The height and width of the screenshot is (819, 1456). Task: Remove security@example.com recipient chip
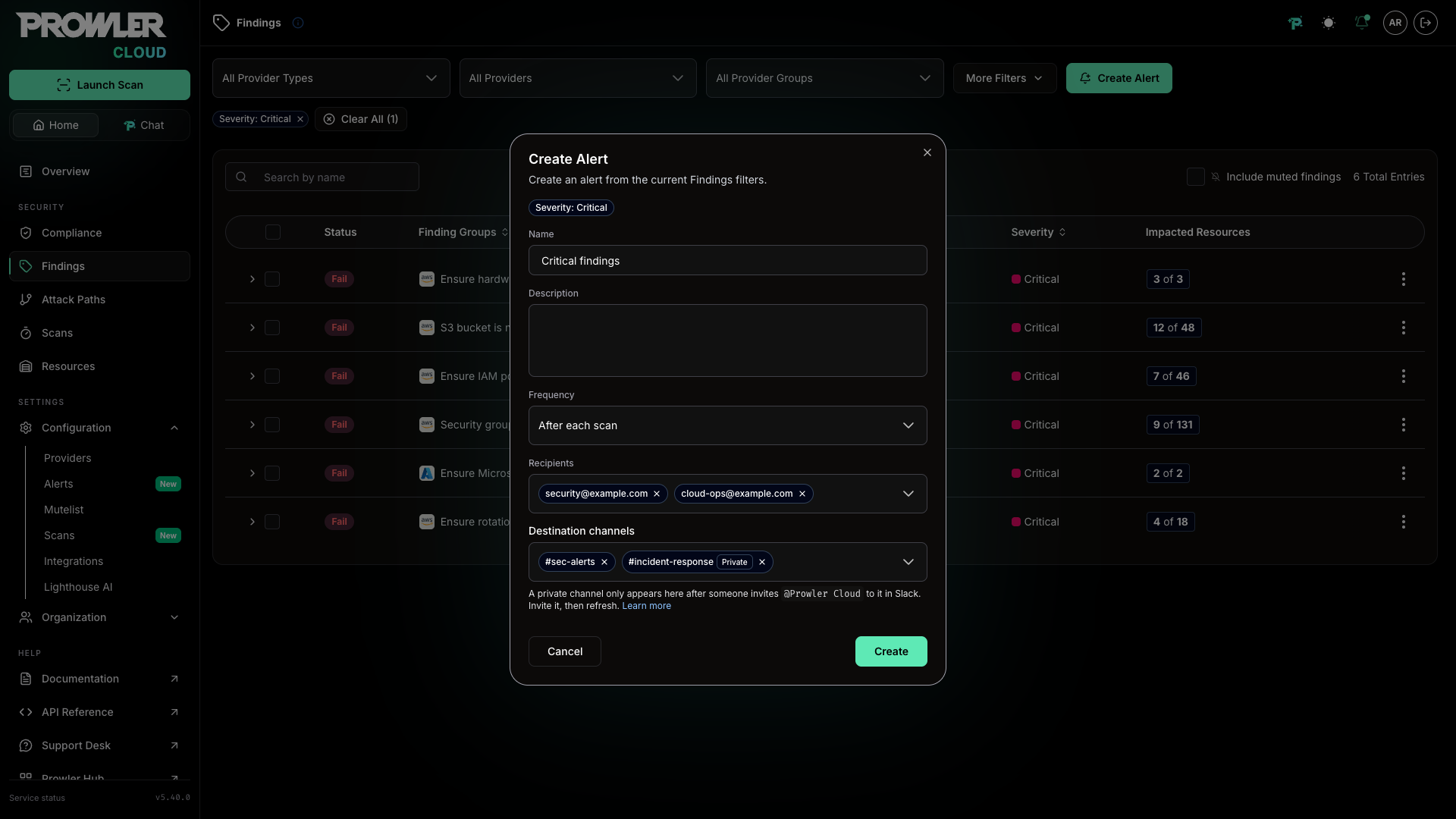pos(657,494)
